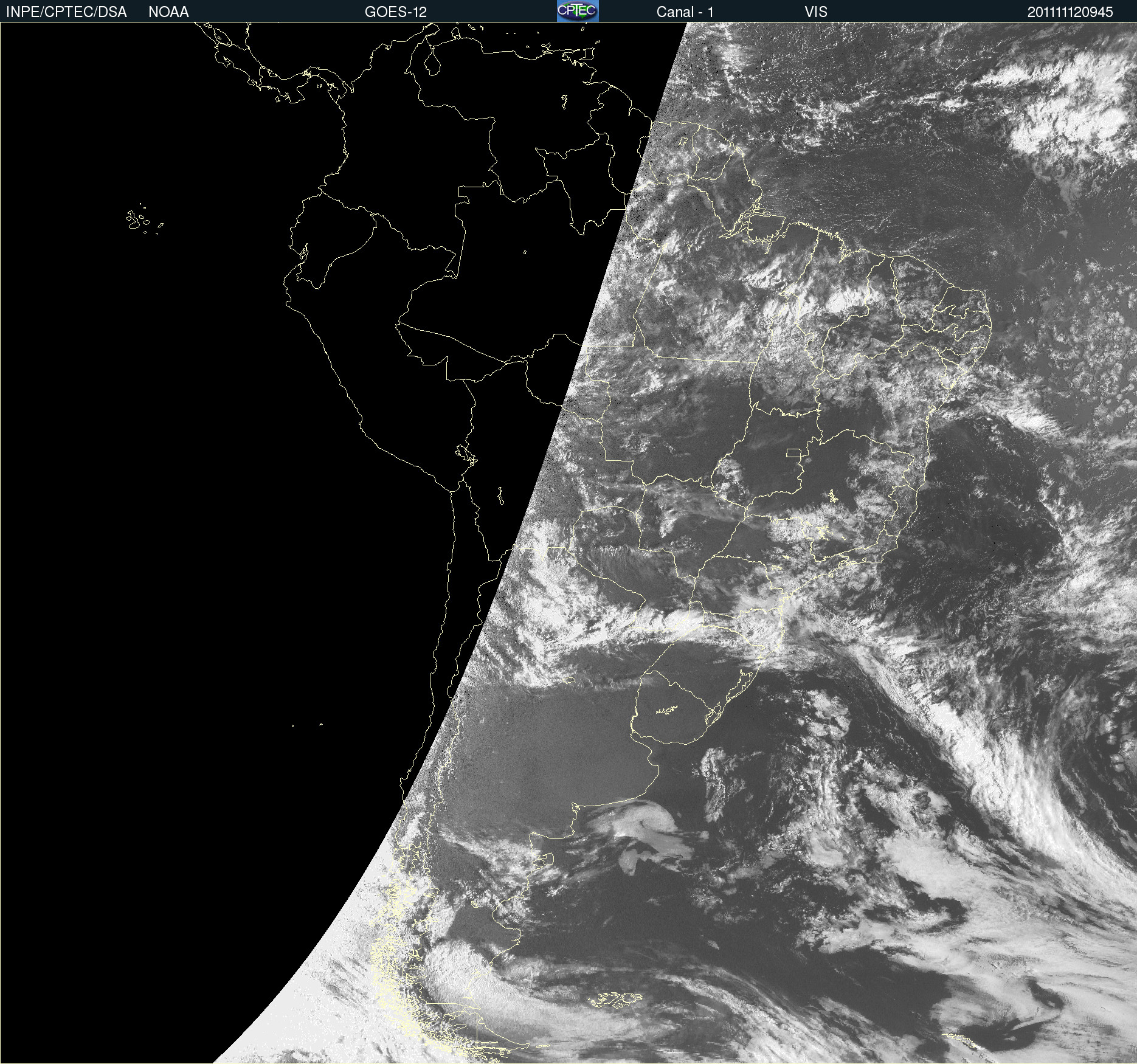Click the INPE/CPTEC/DSA header label
The image size is (1137, 1064).
(66, 12)
